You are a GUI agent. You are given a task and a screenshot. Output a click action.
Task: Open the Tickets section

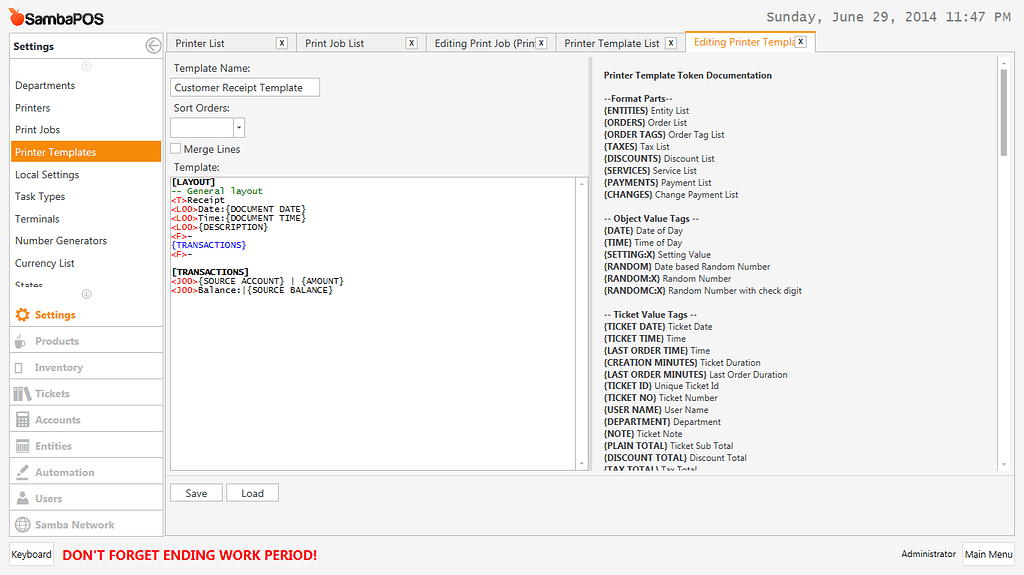(86, 393)
